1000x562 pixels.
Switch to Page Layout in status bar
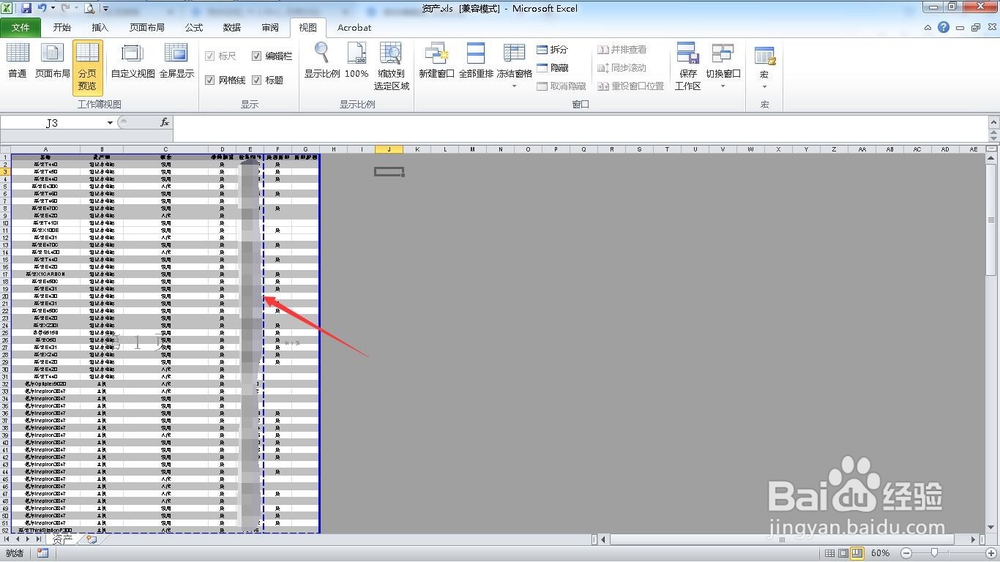click(x=843, y=553)
